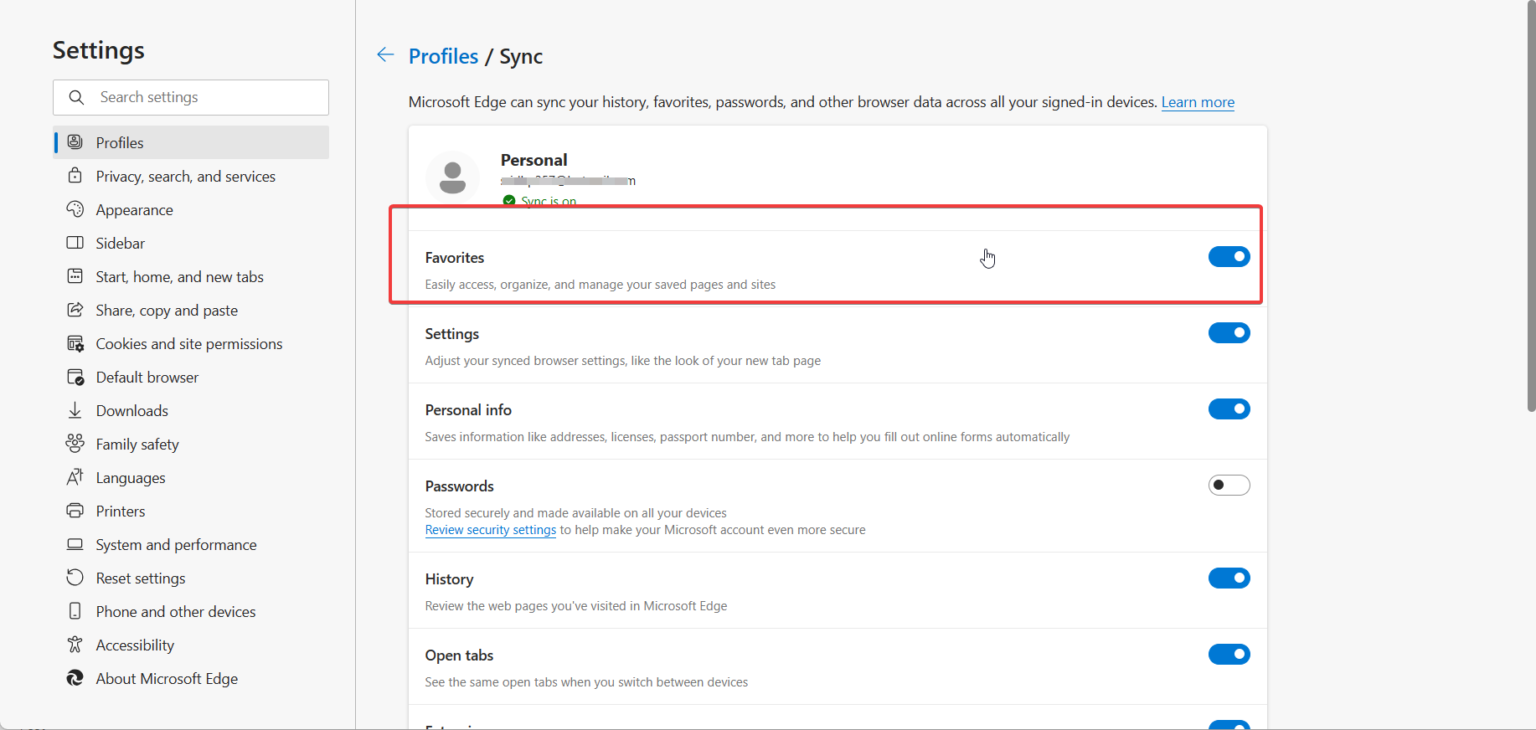This screenshot has height=730, width=1536.
Task: Go to System and performance section
Action: (176, 545)
